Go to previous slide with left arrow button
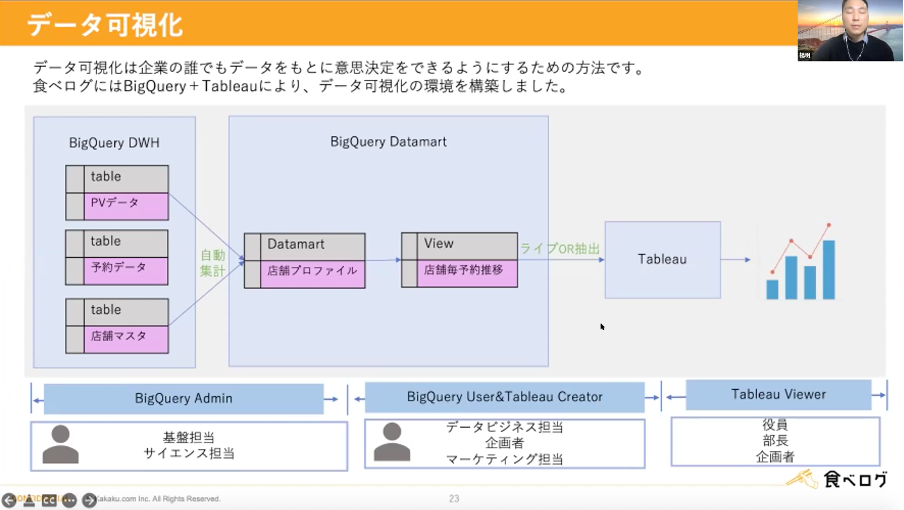Image resolution: width=904 pixels, height=510 pixels. pyautogui.click(x=9, y=500)
